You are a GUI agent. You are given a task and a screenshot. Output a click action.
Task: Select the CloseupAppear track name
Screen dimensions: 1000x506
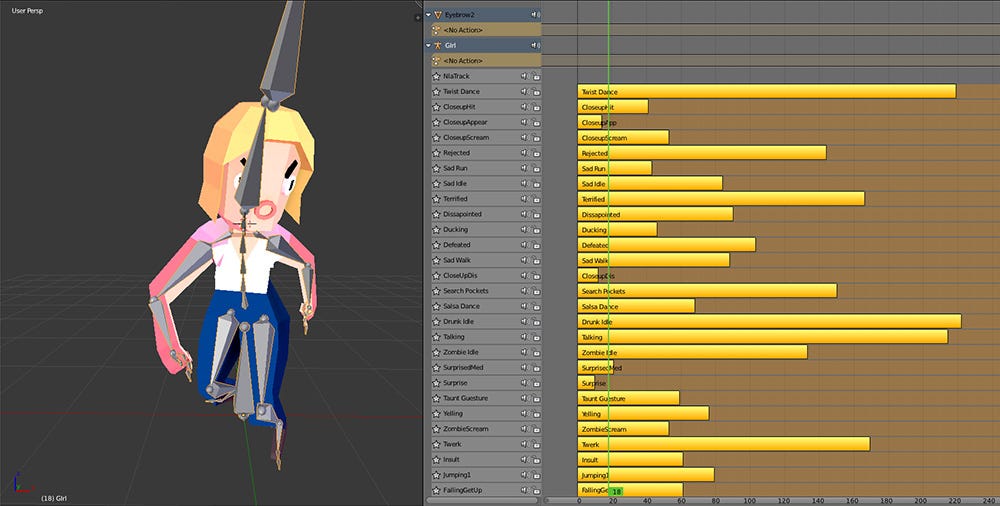pos(466,122)
